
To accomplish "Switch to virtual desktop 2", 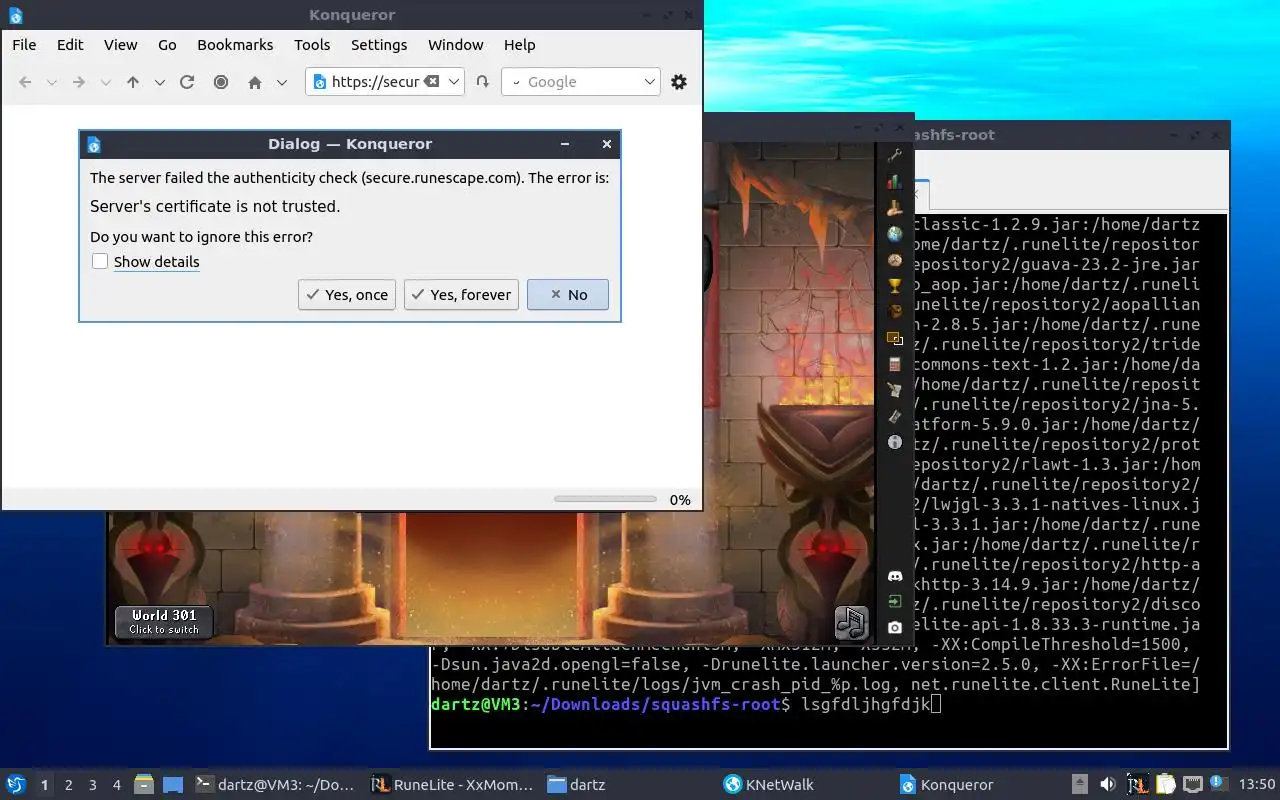I will click(x=68, y=785).
